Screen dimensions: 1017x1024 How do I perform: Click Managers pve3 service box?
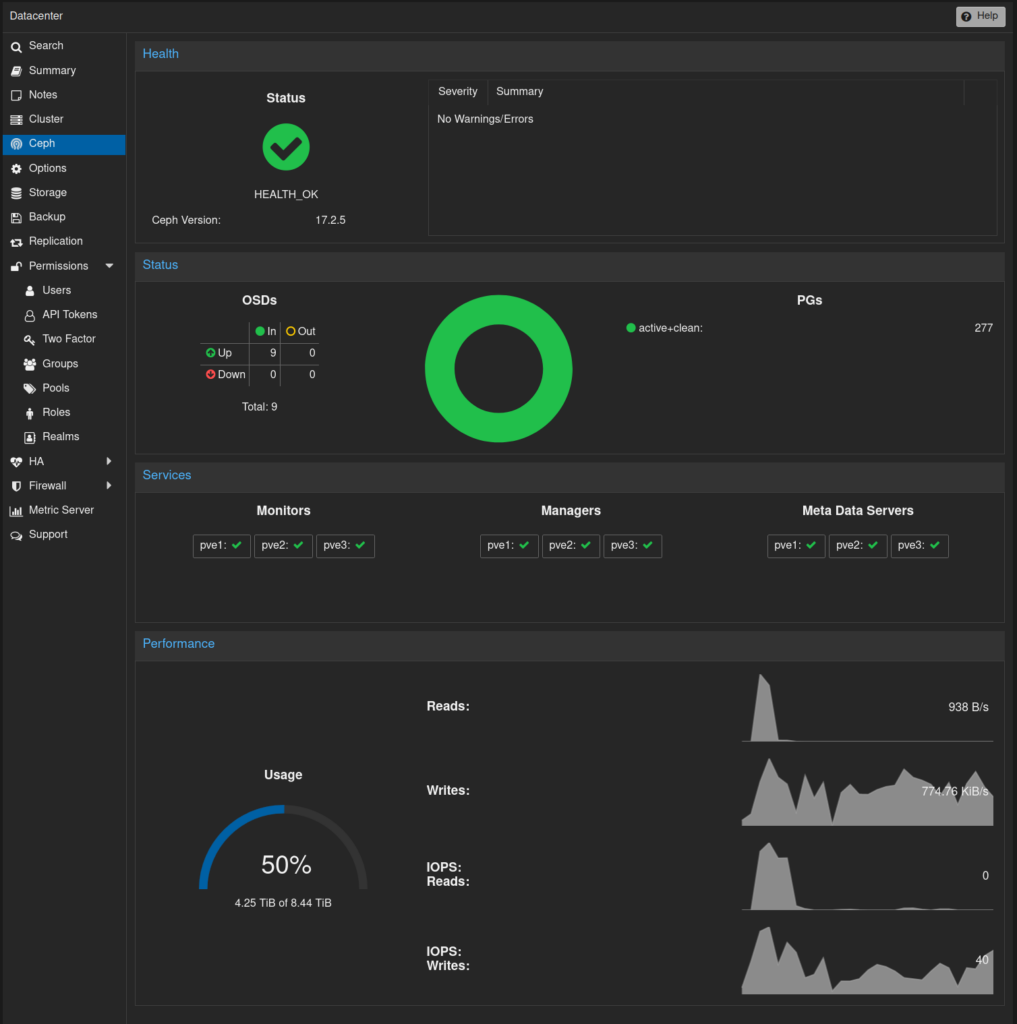coord(632,546)
